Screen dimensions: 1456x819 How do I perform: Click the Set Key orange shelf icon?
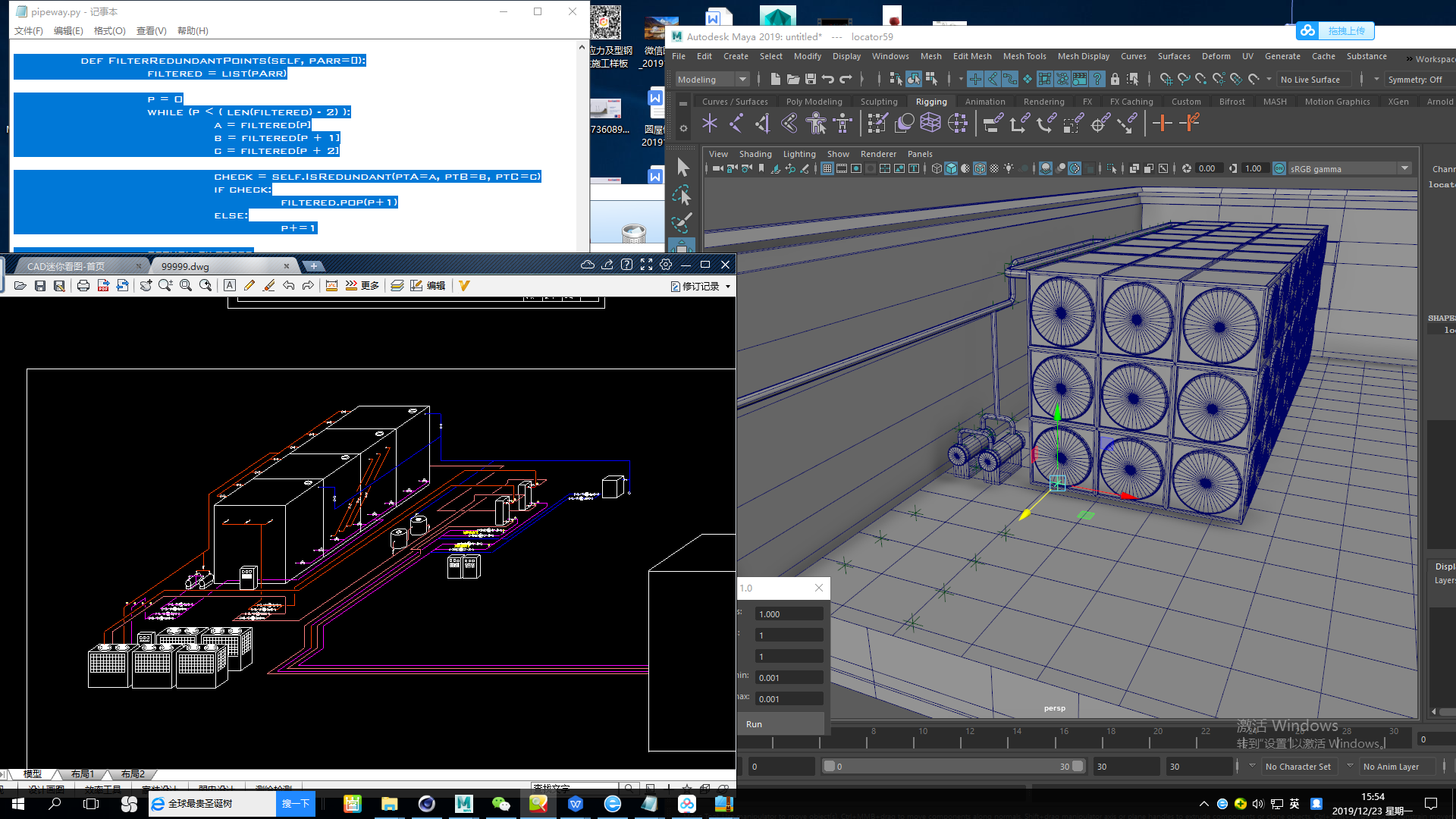(x=1162, y=123)
